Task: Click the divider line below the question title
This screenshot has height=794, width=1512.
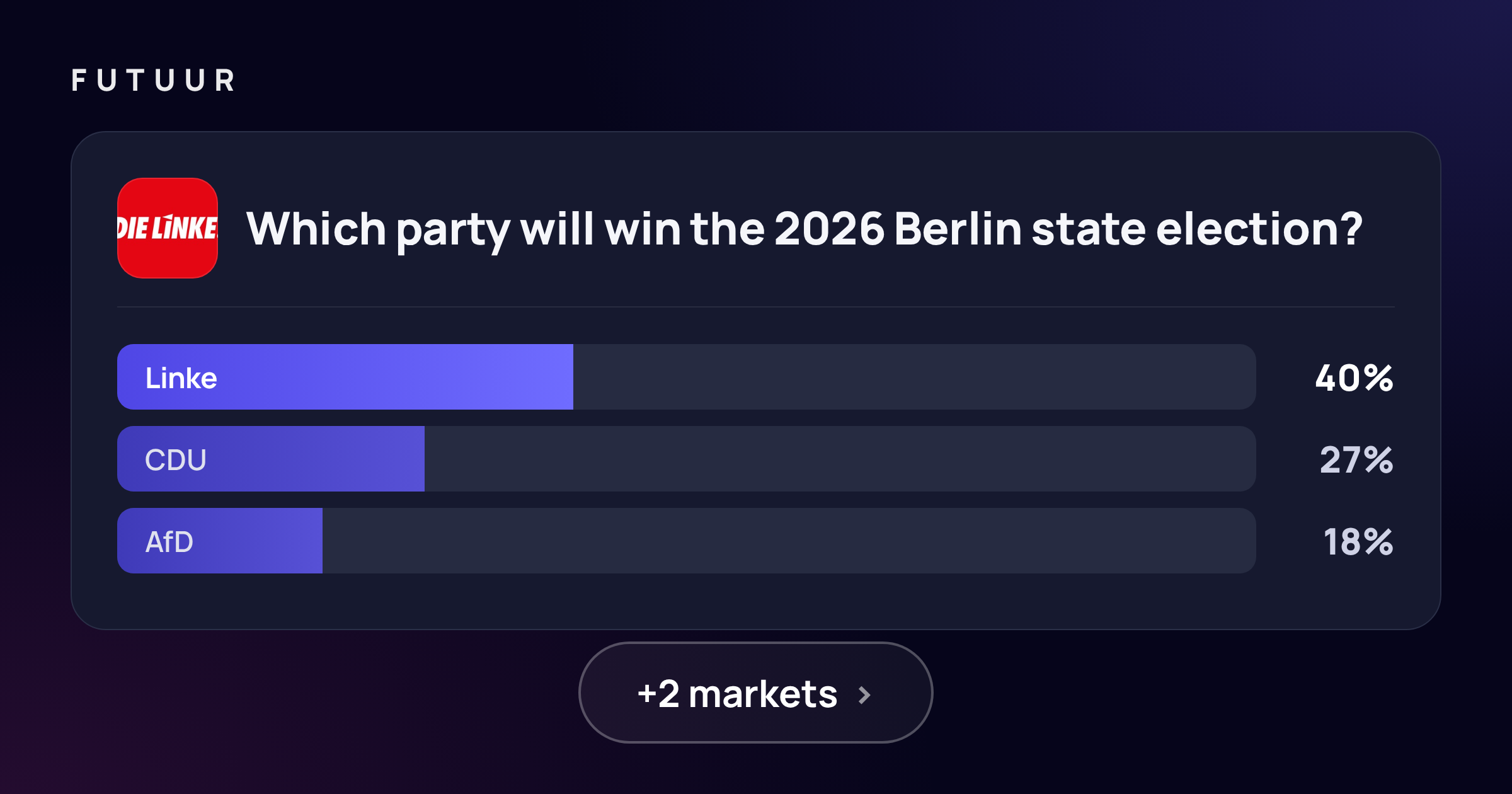Action: (x=756, y=307)
